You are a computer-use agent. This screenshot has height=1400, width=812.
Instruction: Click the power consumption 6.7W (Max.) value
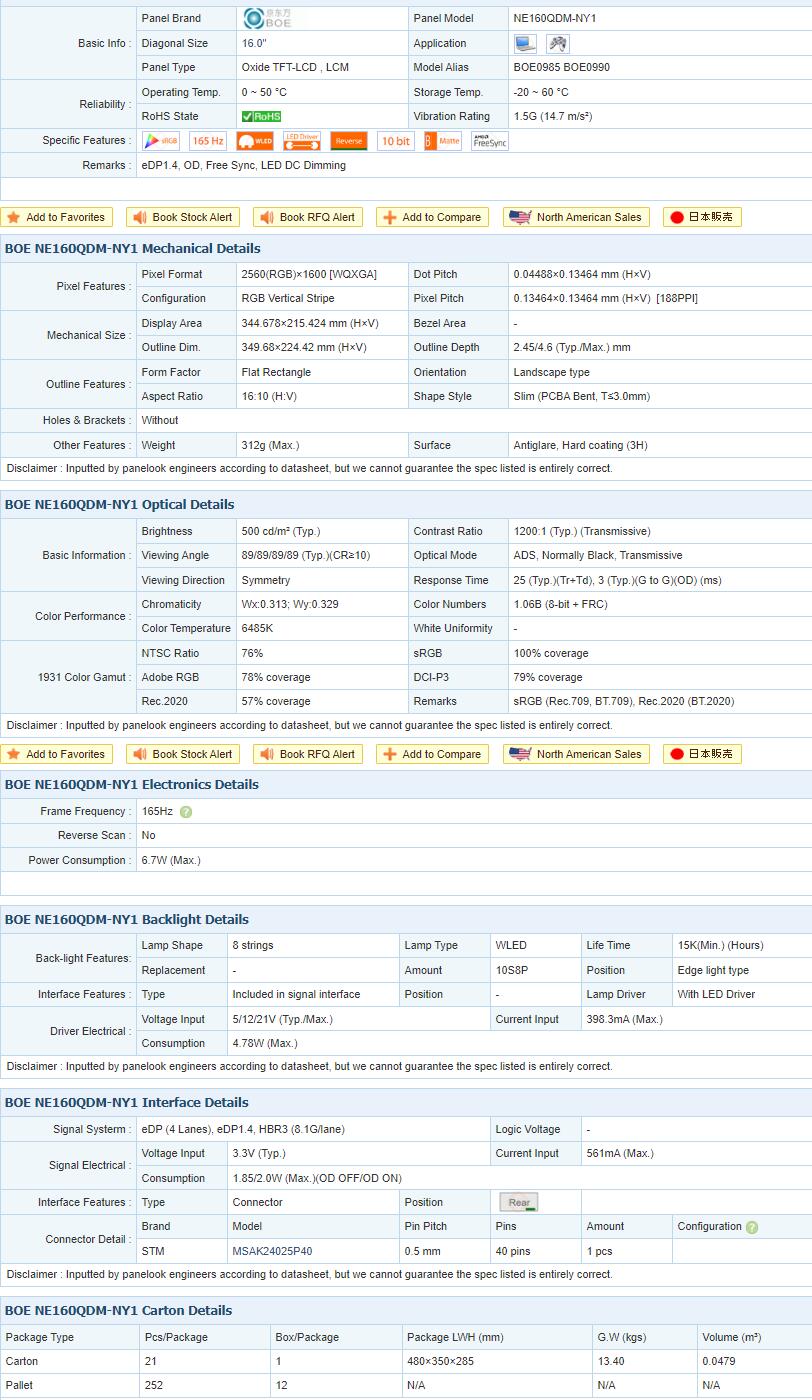coord(171,860)
